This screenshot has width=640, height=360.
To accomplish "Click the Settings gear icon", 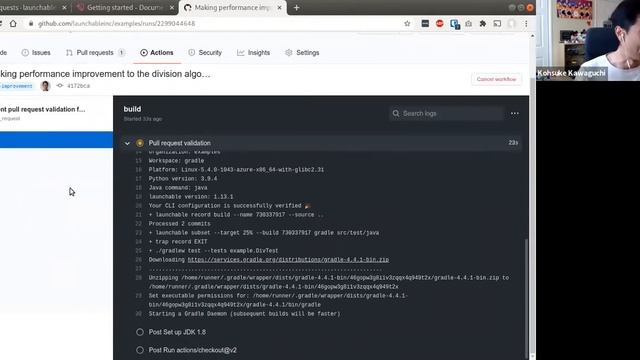I will pyautogui.click(x=289, y=53).
